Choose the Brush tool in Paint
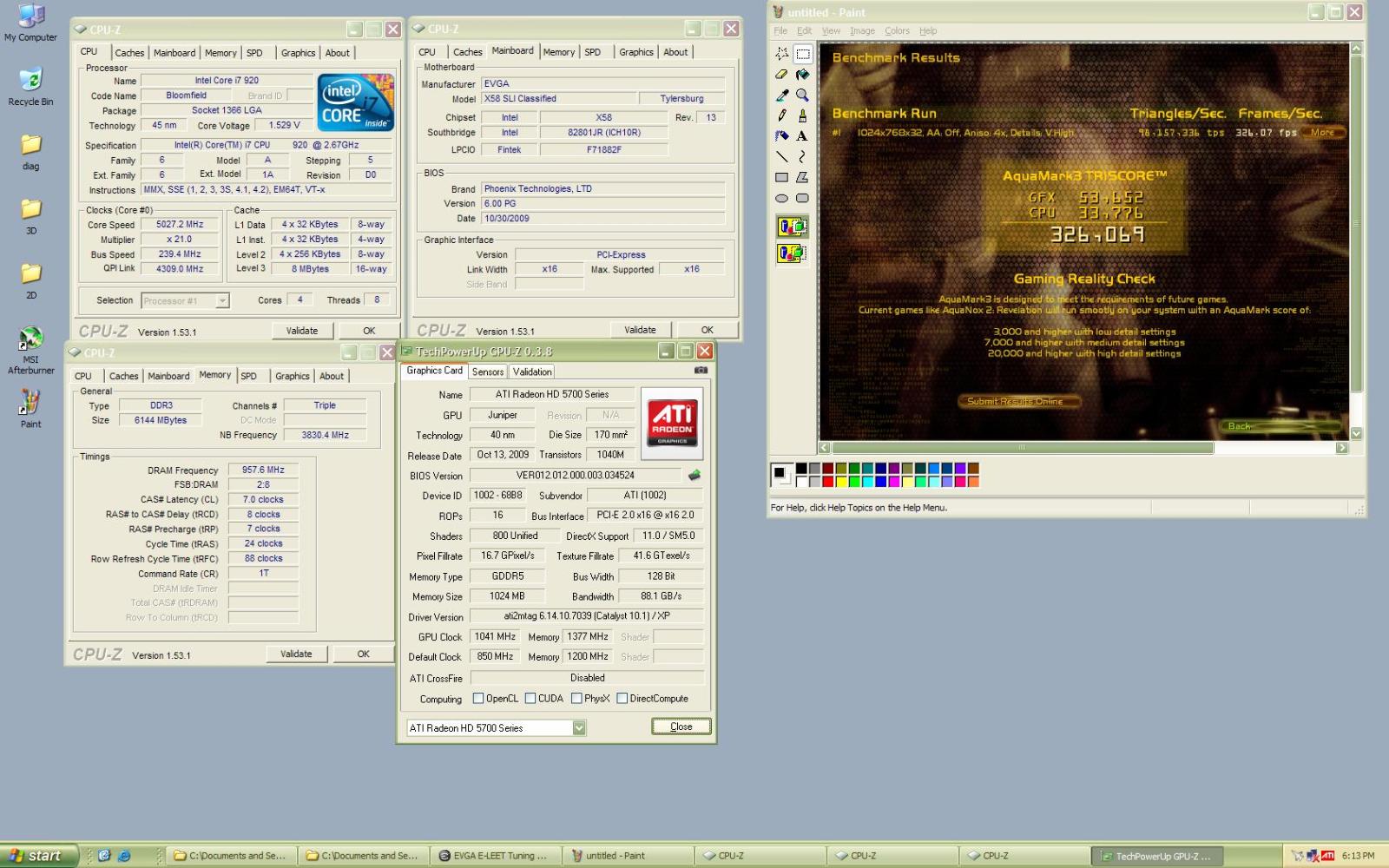Screen dimensions: 1389x868 coord(803,115)
